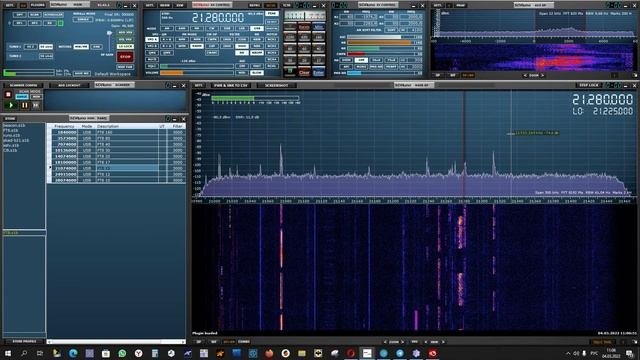
Task: Open the EXW panel from RX Control
Action: pos(180,5)
